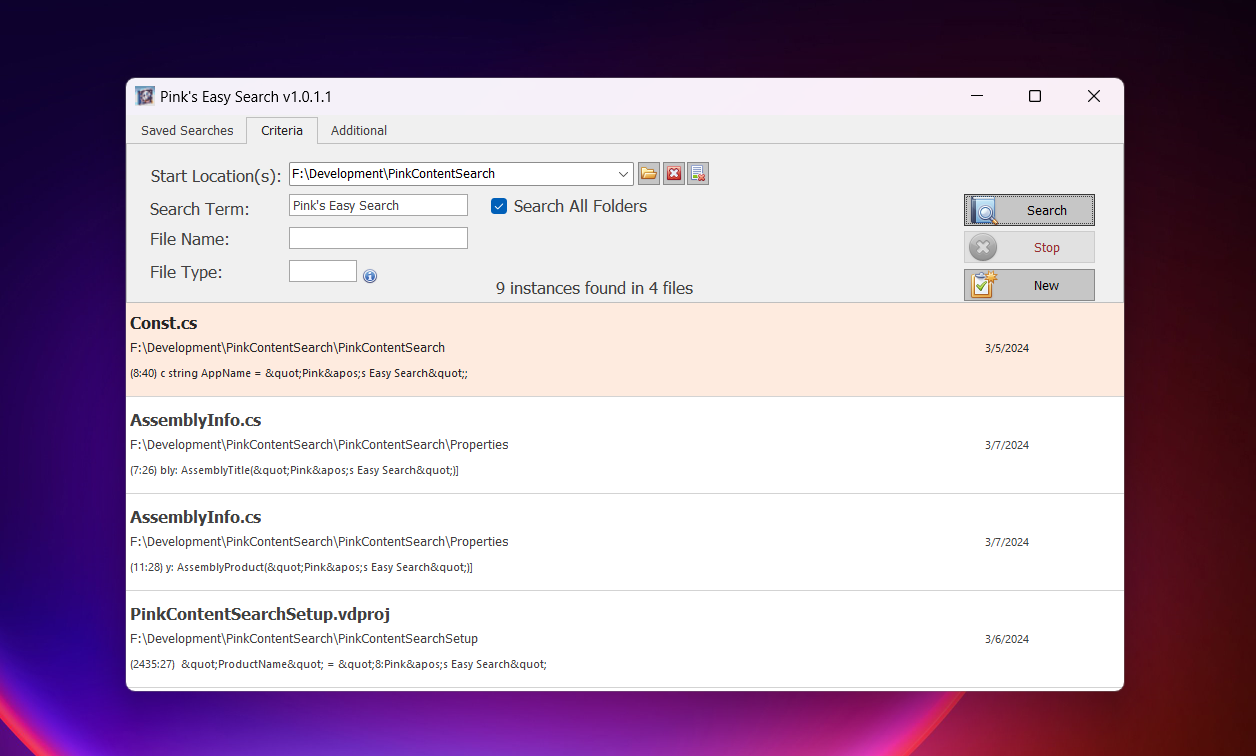Select the Criteria tab

tap(282, 131)
